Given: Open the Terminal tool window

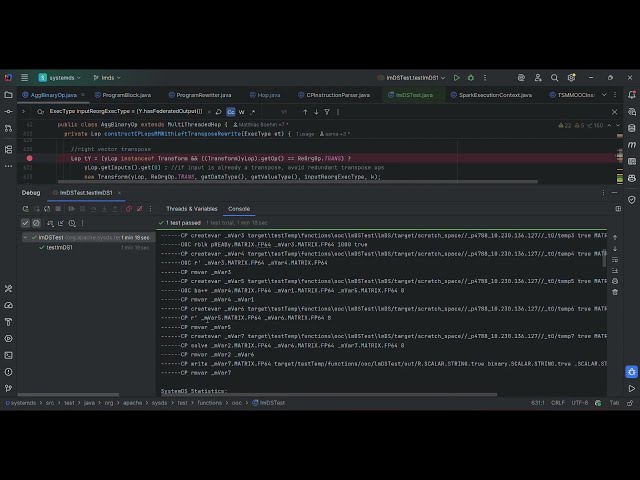Looking at the screenshot, I should 8,355.
